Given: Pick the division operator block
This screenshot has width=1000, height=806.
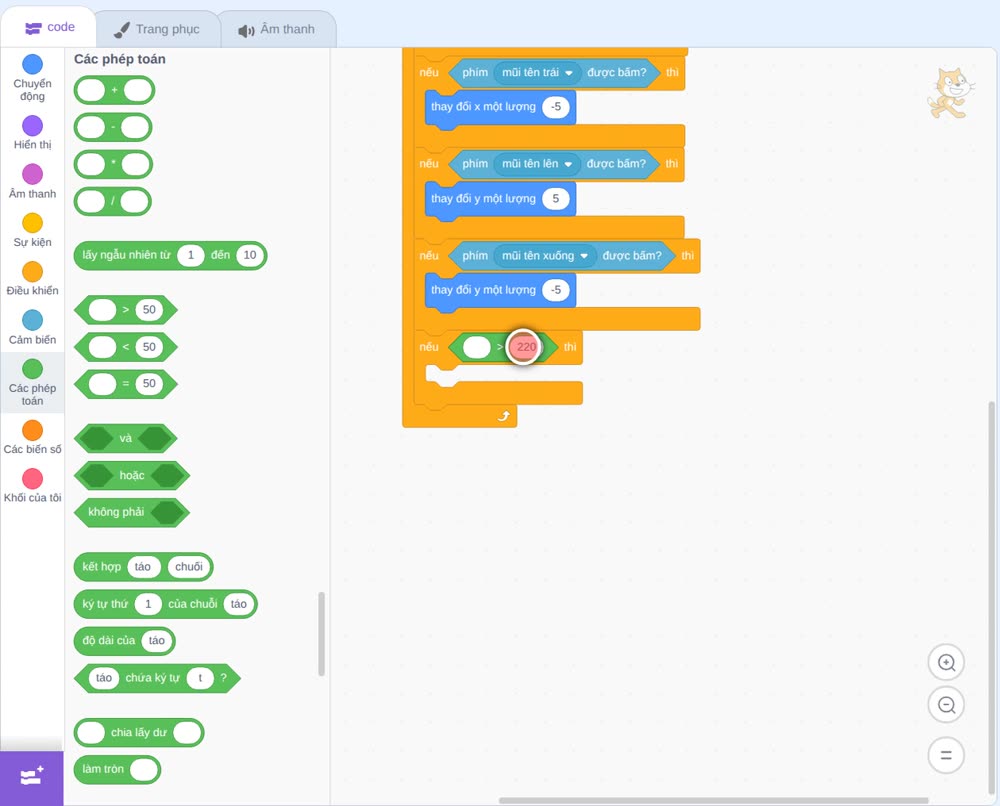Looking at the screenshot, I should click(113, 202).
